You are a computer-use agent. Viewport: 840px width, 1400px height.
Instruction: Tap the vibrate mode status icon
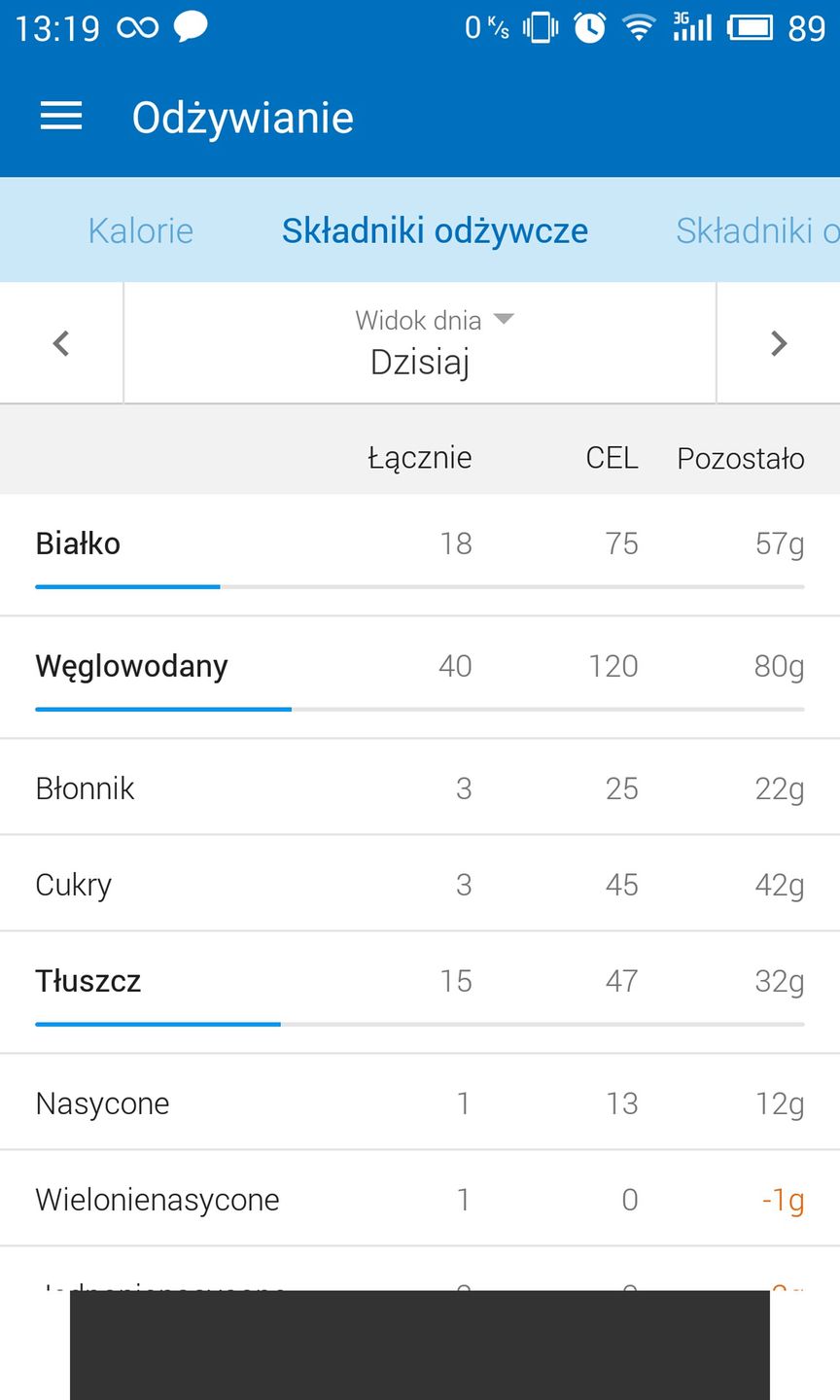(541, 27)
